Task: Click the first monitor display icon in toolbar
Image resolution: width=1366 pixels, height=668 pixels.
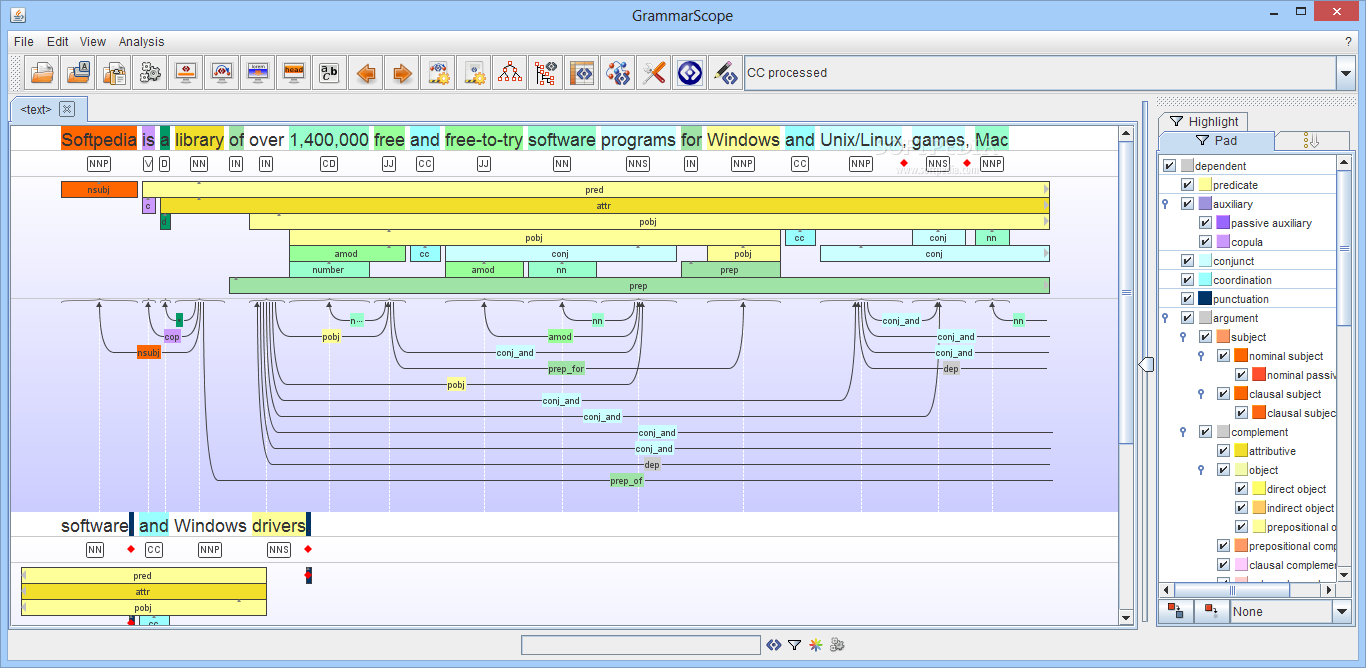Action: (186, 73)
